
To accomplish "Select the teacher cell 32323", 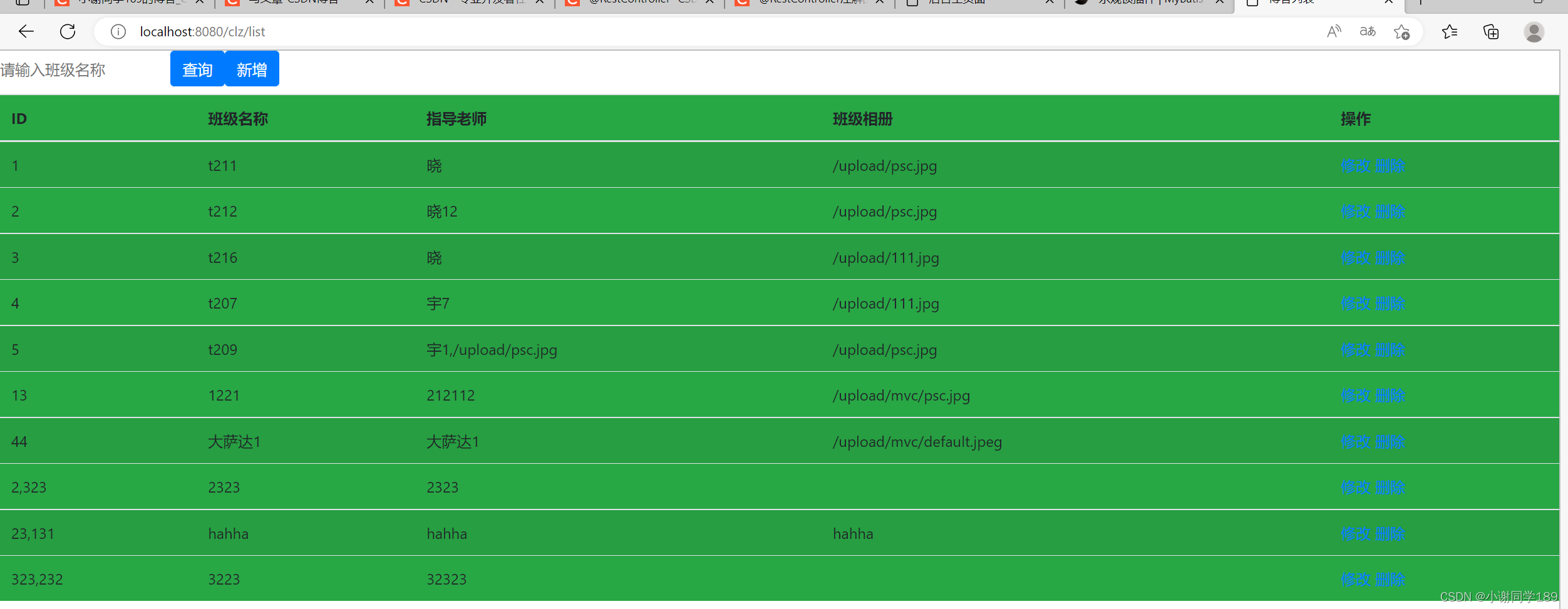I will coord(446,580).
